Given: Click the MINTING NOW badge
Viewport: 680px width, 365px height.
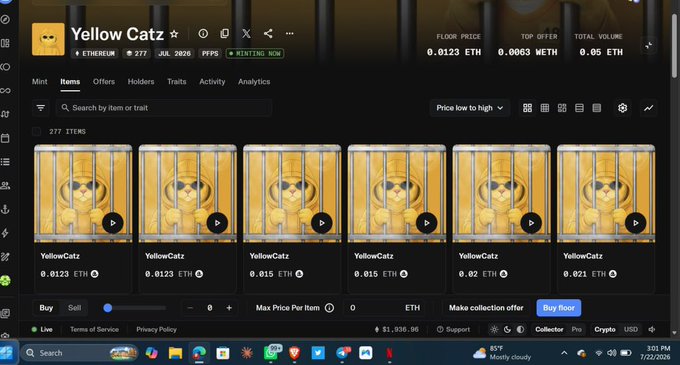Looking at the screenshot, I should [x=255, y=53].
